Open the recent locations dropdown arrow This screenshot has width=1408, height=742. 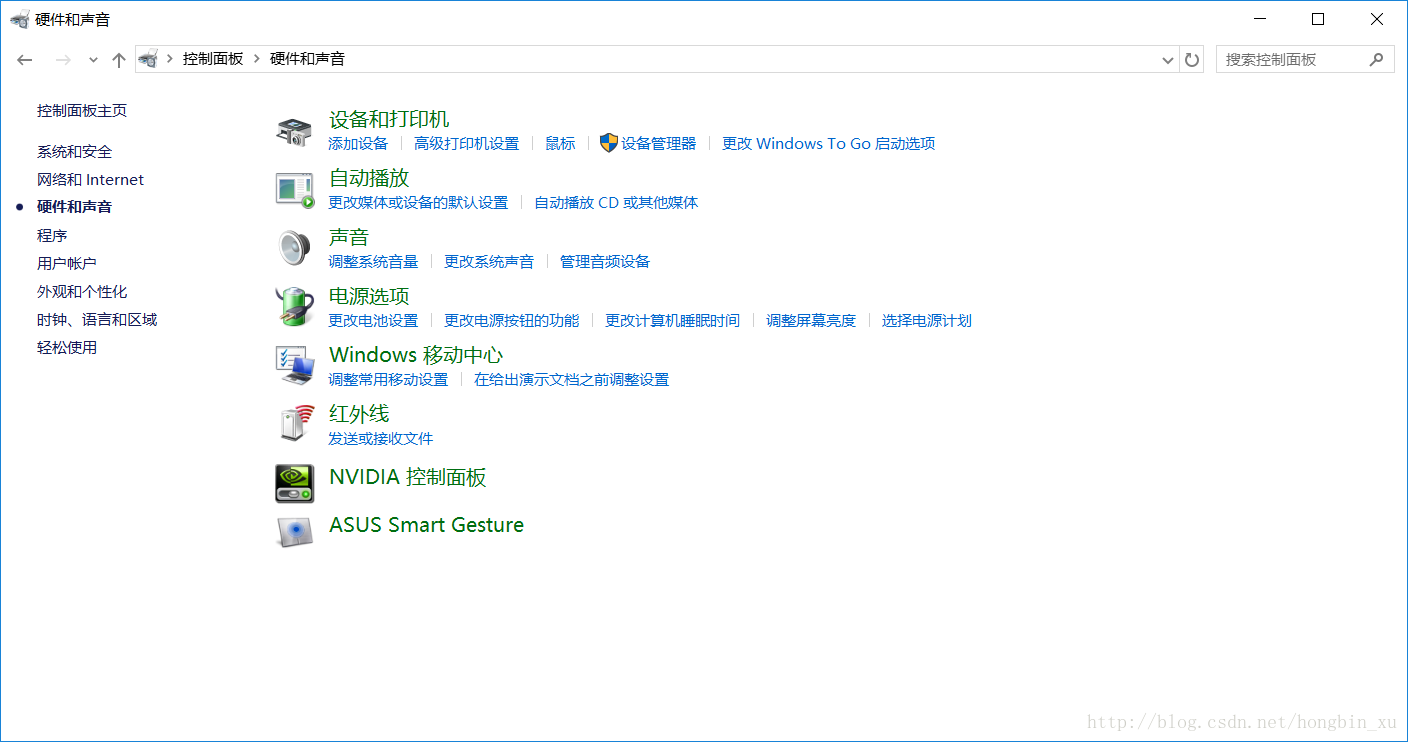(x=93, y=60)
